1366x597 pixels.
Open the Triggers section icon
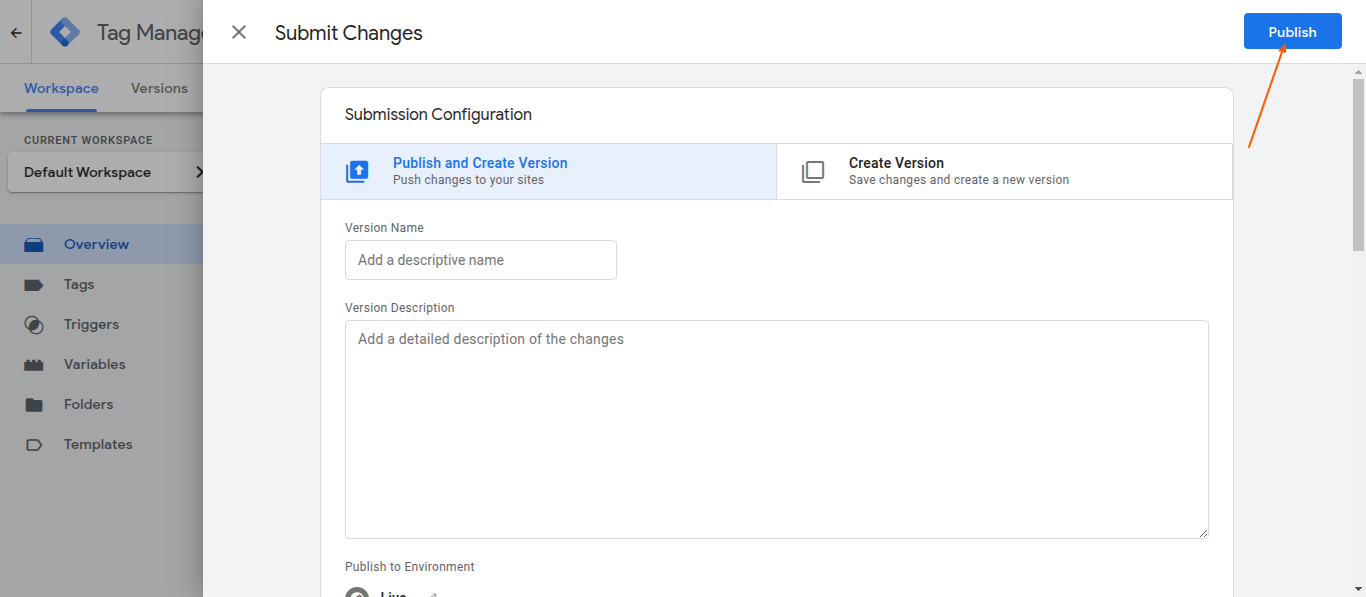[35, 324]
